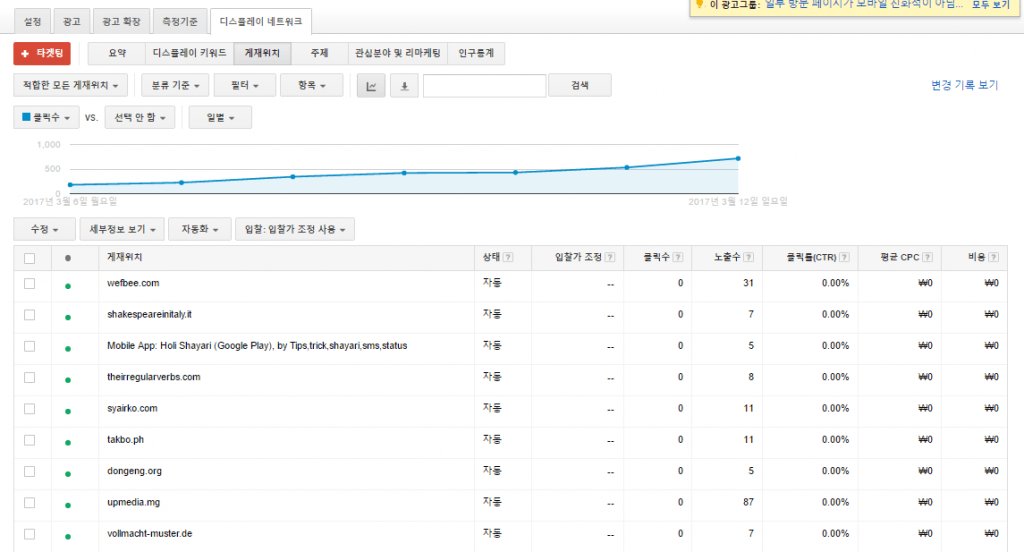Check the upmedia.mg row checkbox
This screenshot has width=1024, height=552.
(x=29, y=503)
